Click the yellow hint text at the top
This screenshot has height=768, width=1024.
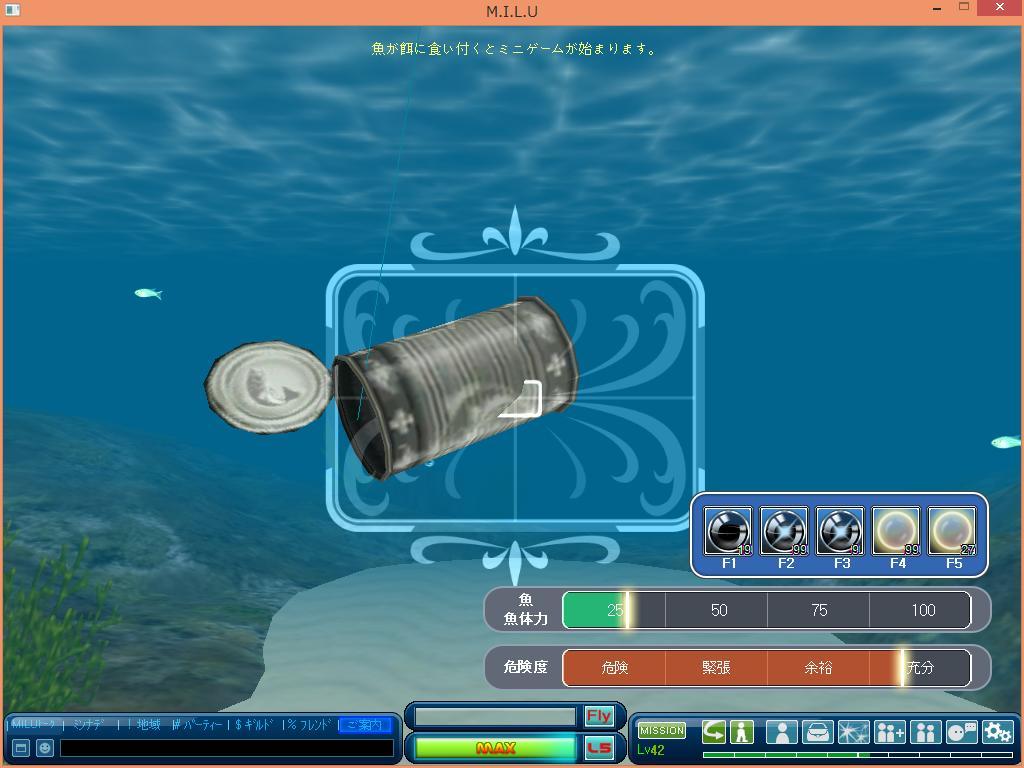point(514,48)
